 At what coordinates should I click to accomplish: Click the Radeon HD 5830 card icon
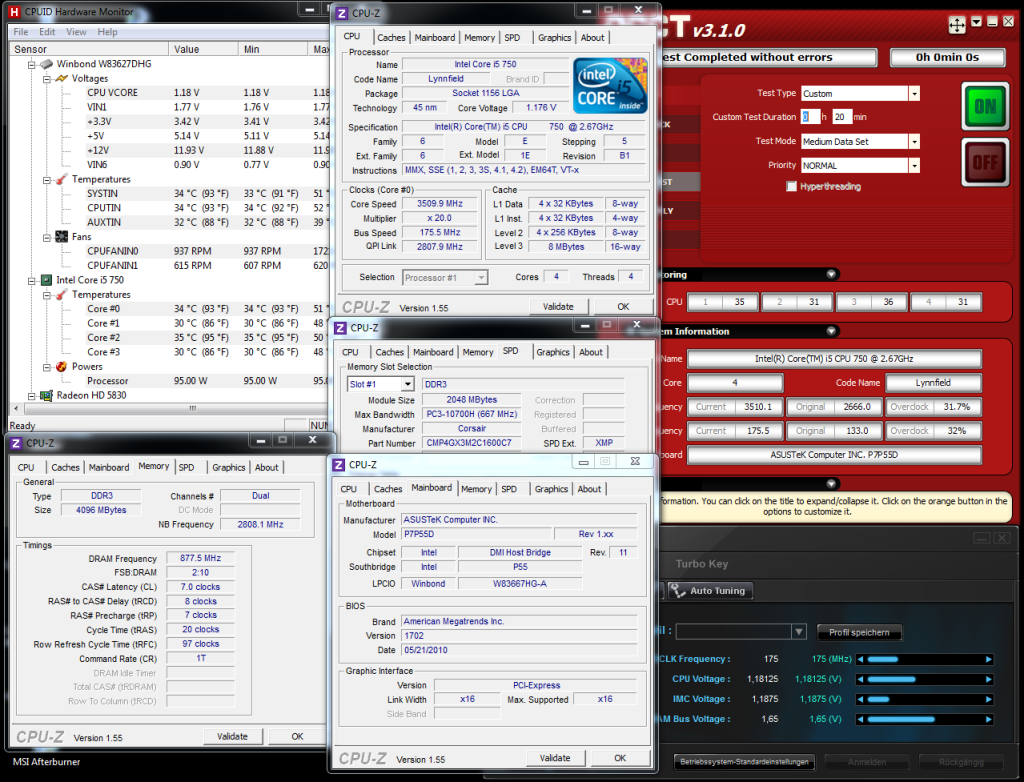[x=46, y=396]
